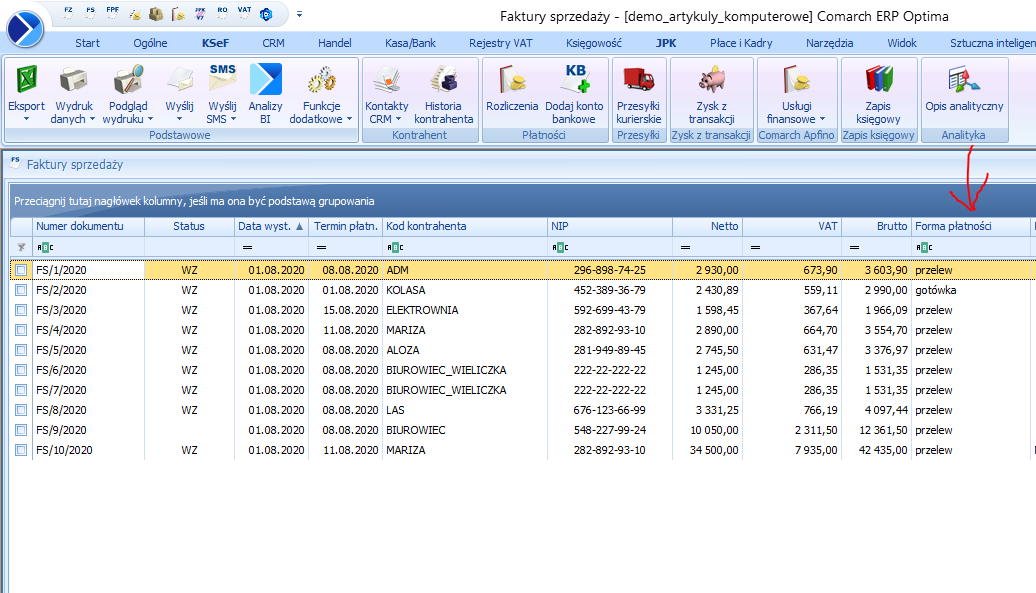Expand the Kontakty CRM dropdown arrow
This screenshot has width=1036, height=593.
[398, 120]
